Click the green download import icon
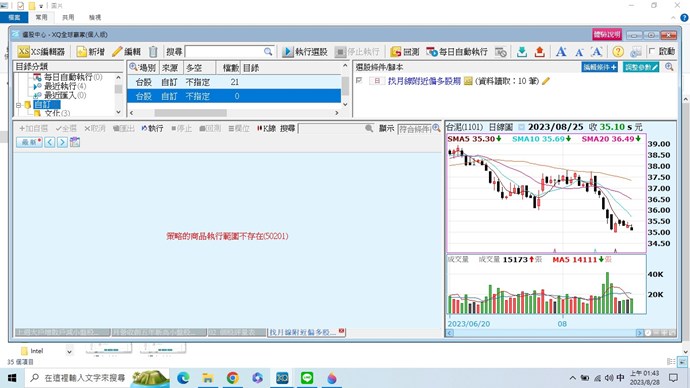The image size is (690, 388). (x=522, y=51)
